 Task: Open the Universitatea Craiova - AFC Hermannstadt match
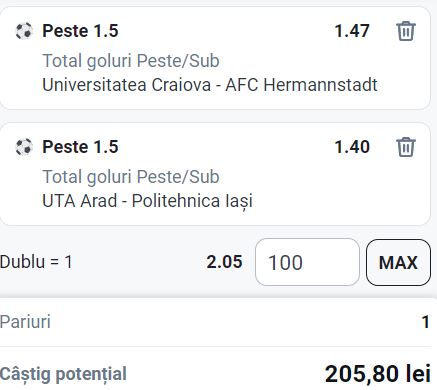(210, 85)
